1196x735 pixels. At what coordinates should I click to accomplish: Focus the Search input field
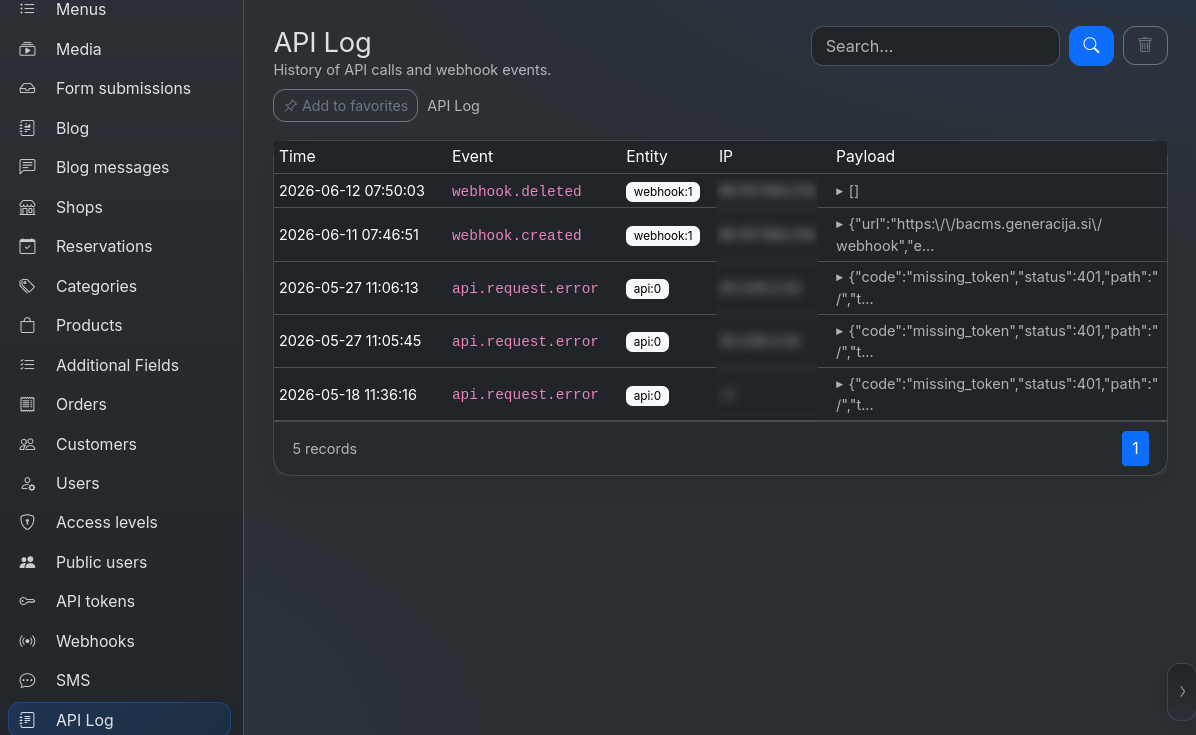[x=935, y=46]
